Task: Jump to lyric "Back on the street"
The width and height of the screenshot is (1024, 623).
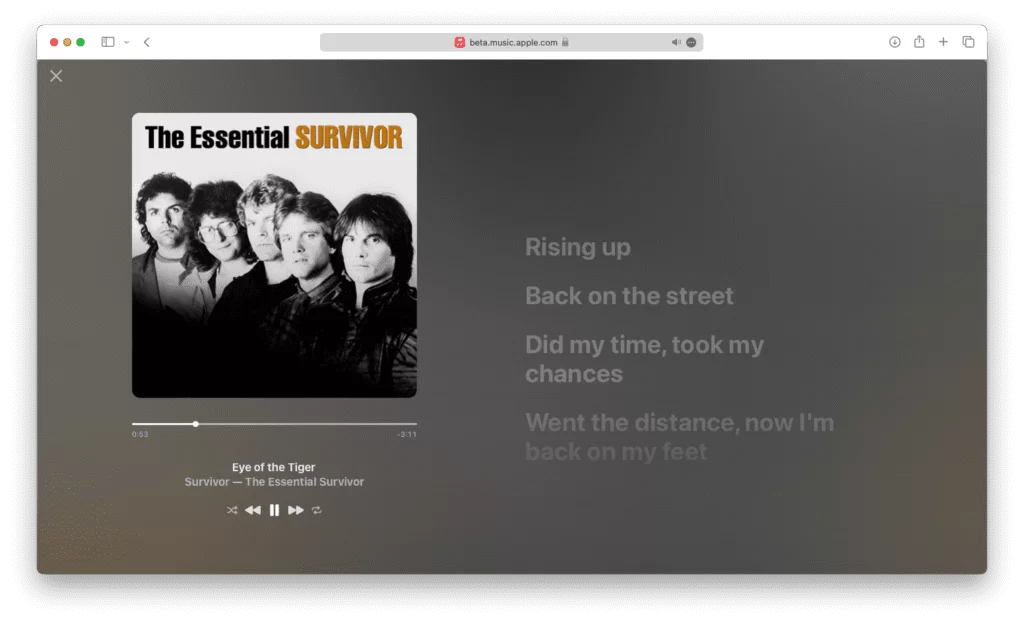Action: tap(629, 296)
